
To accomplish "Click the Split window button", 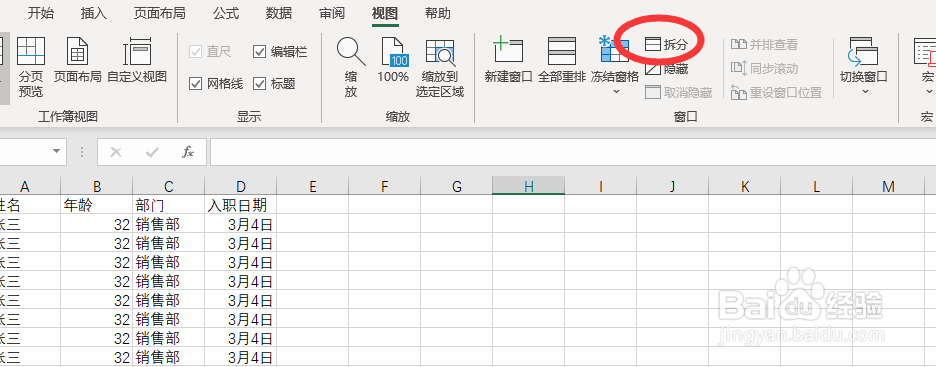I will click(x=667, y=44).
